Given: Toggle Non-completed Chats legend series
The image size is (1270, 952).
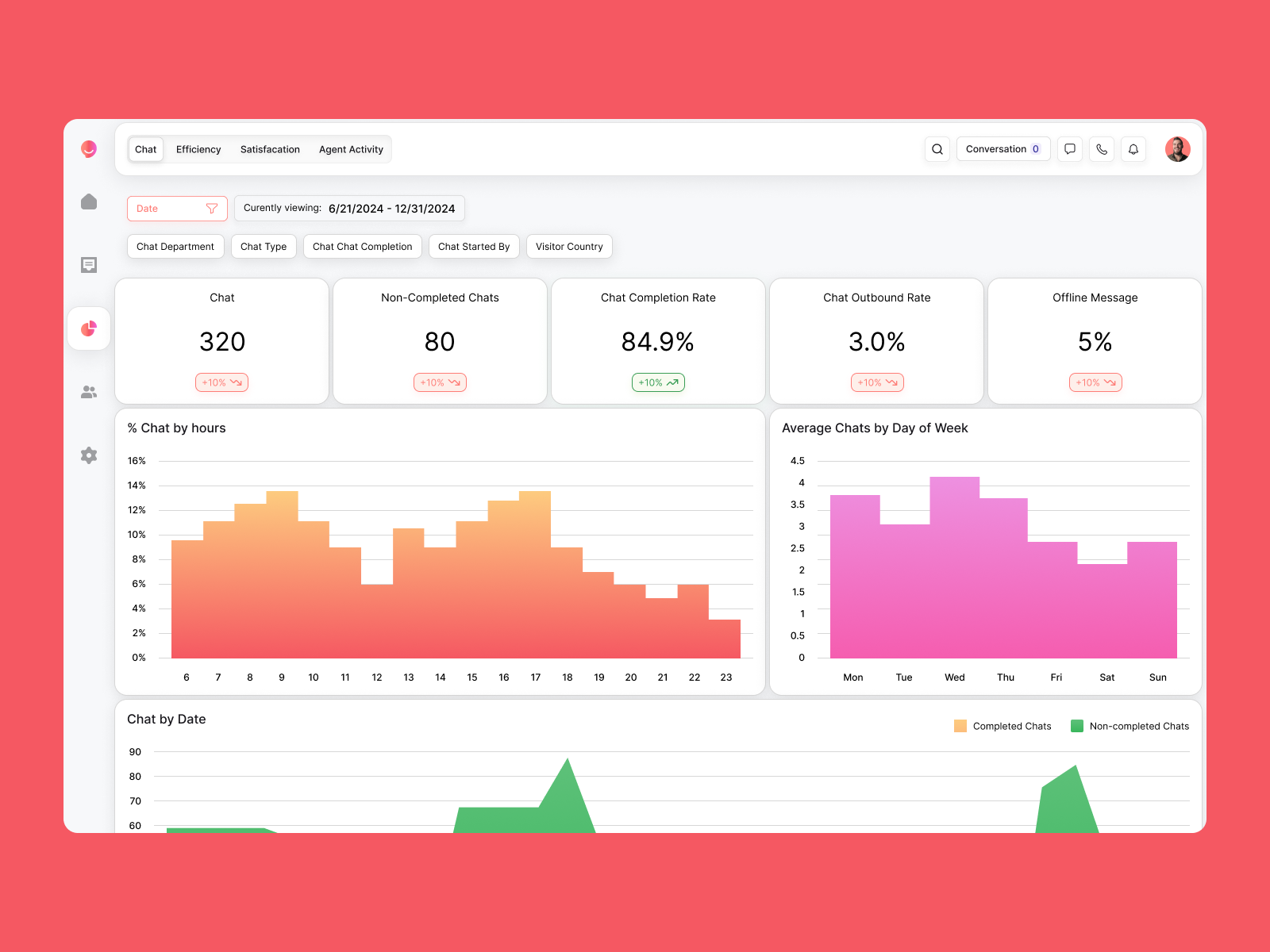Looking at the screenshot, I should (1130, 726).
